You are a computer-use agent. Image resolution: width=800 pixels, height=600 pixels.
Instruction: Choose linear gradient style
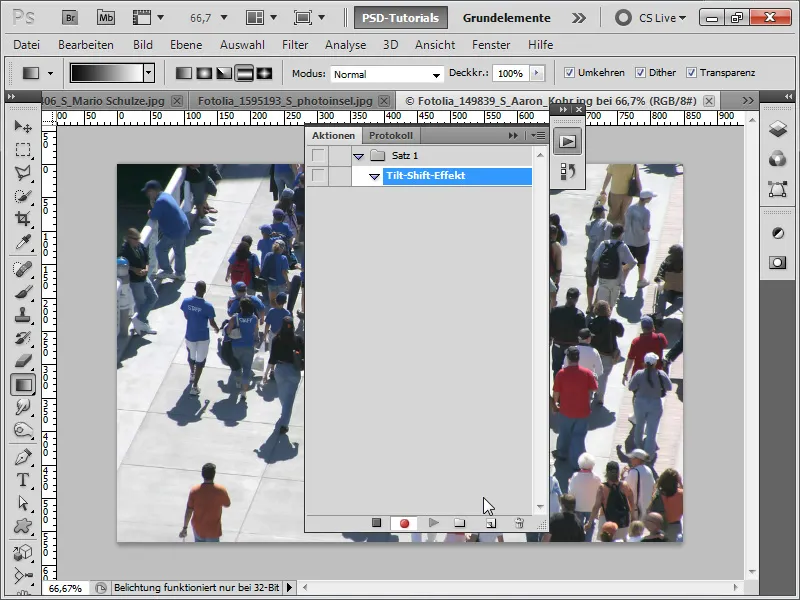[x=184, y=73]
